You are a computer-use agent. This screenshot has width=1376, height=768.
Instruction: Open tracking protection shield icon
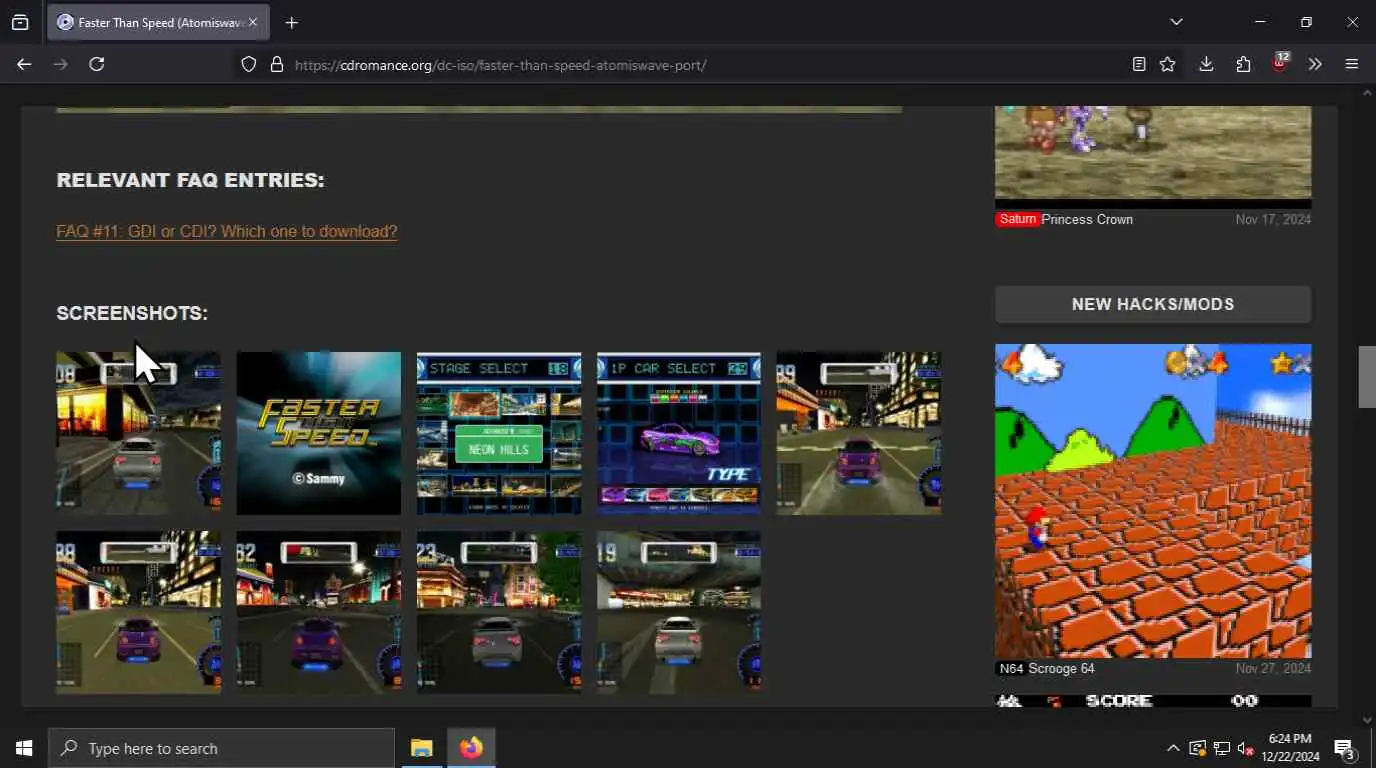(249, 64)
